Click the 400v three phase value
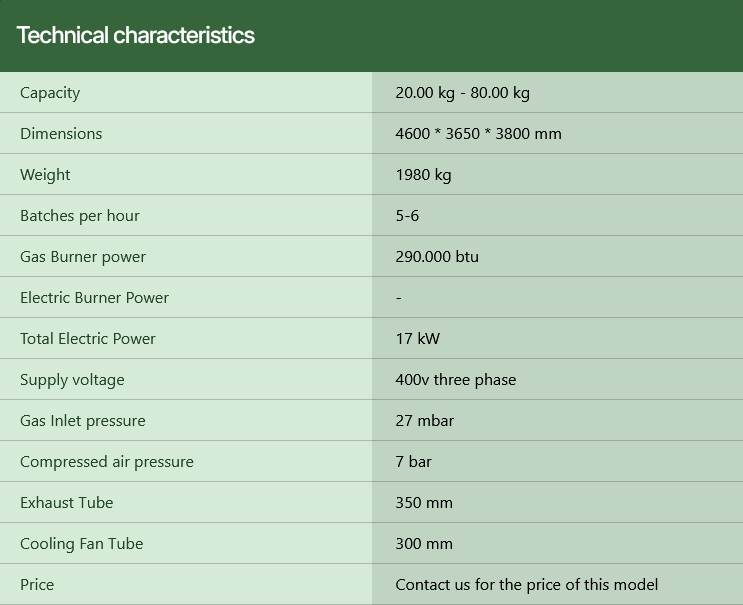743x605 pixels. point(455,380)
